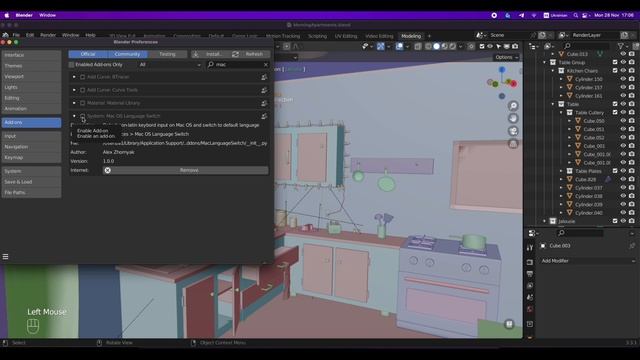The image size is (640, 360).
Task: Switch to the Scripting workspace tab
Action: 317,36
